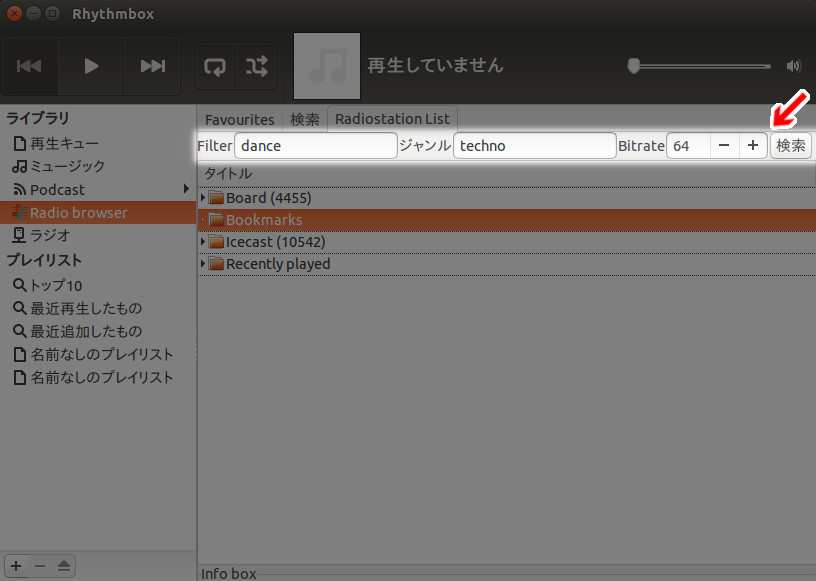816x581 pixels.
Task: Expand the Podcast sidebar entry
Action: 188,189
